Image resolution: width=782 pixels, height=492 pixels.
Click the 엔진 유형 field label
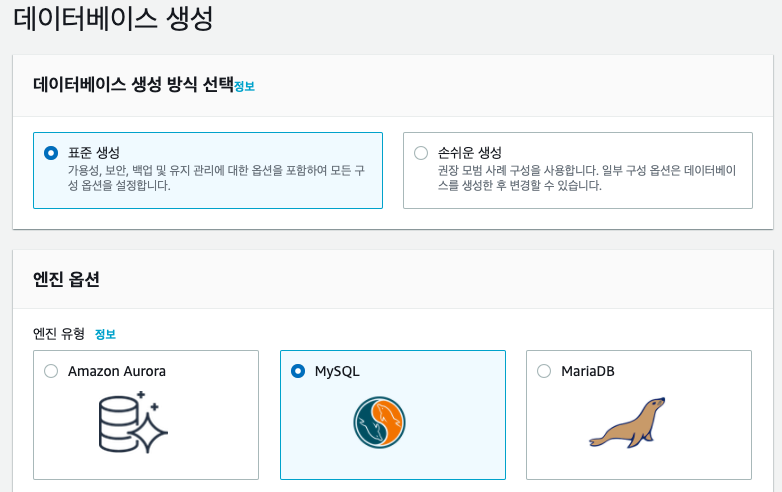tap(59, 333)
